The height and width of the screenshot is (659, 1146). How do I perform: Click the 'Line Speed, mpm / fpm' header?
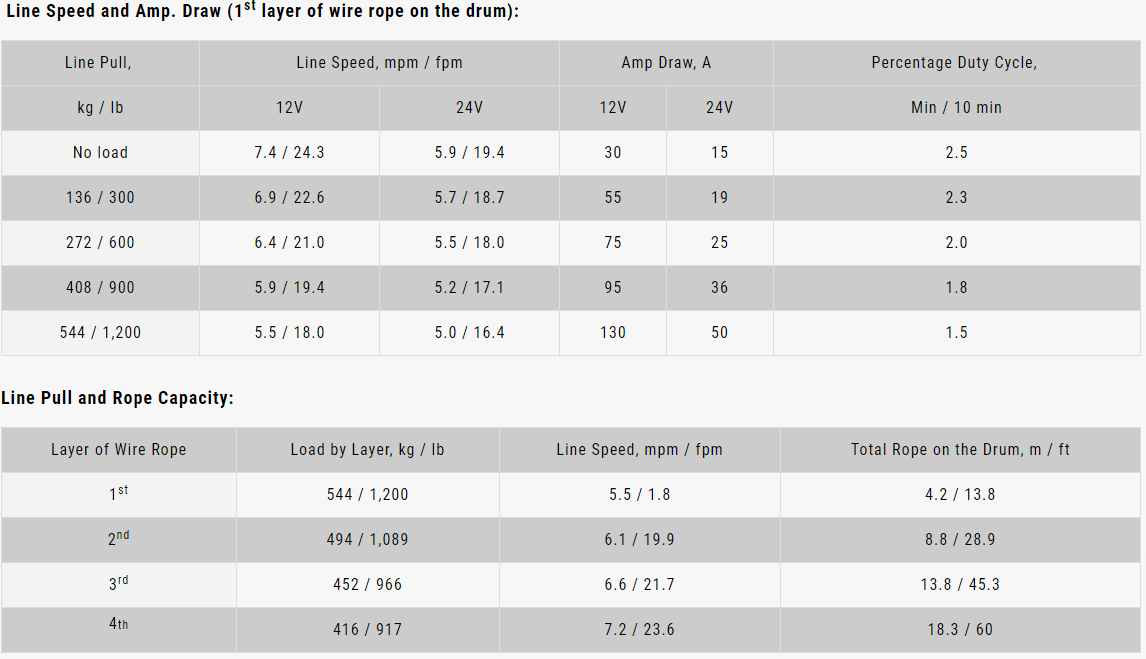(x=379, y=62)
